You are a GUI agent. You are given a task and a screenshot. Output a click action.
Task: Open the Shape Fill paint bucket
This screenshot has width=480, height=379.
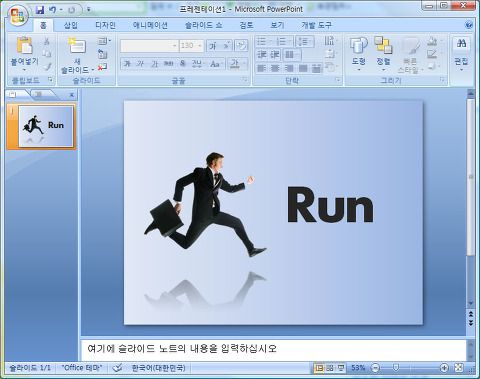coord(432,41)
